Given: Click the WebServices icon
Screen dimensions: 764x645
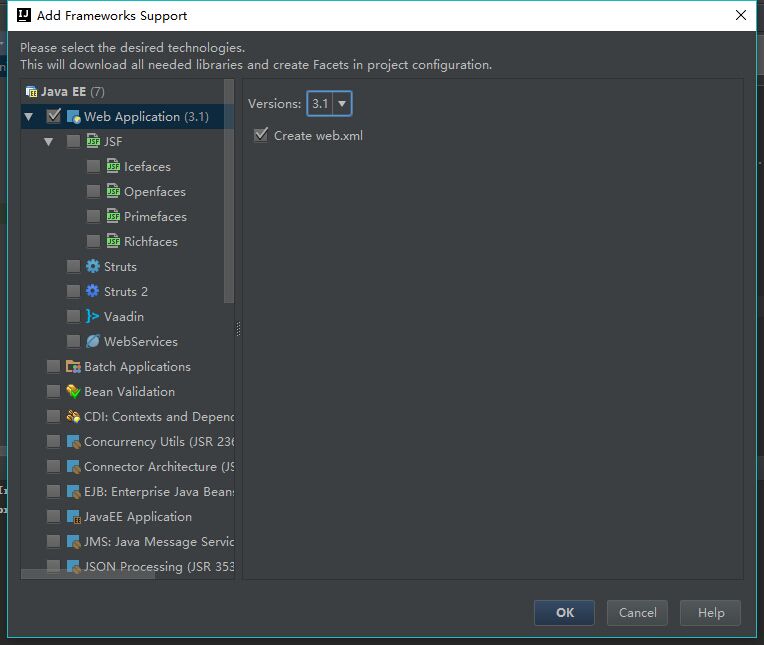Looking at the screenshot, I should click(x=93, y=341).
